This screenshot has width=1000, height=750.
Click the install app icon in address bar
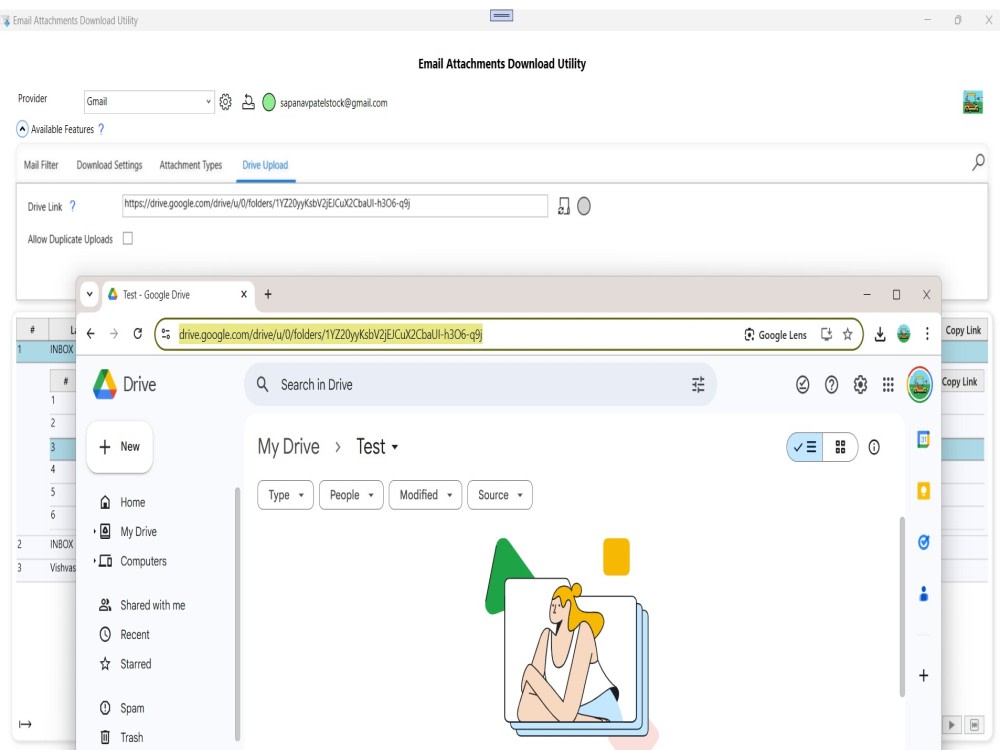click(826, 334)
